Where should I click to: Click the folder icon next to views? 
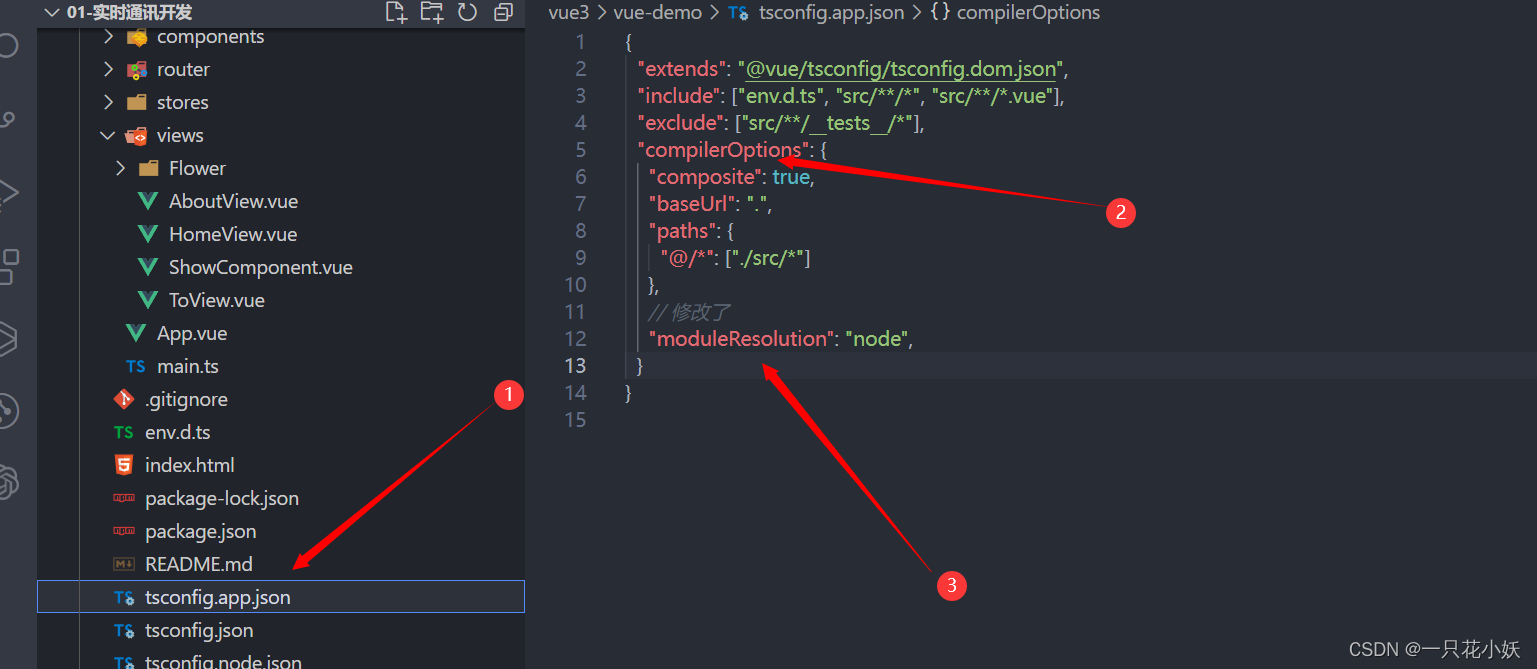(137, 136)
